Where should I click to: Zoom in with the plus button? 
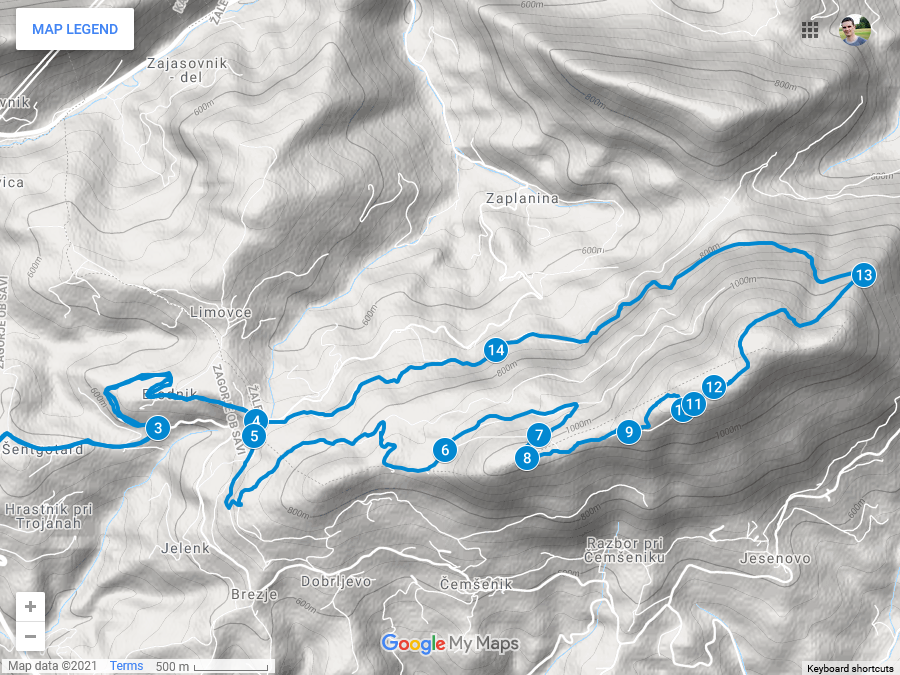coord(30,606)
